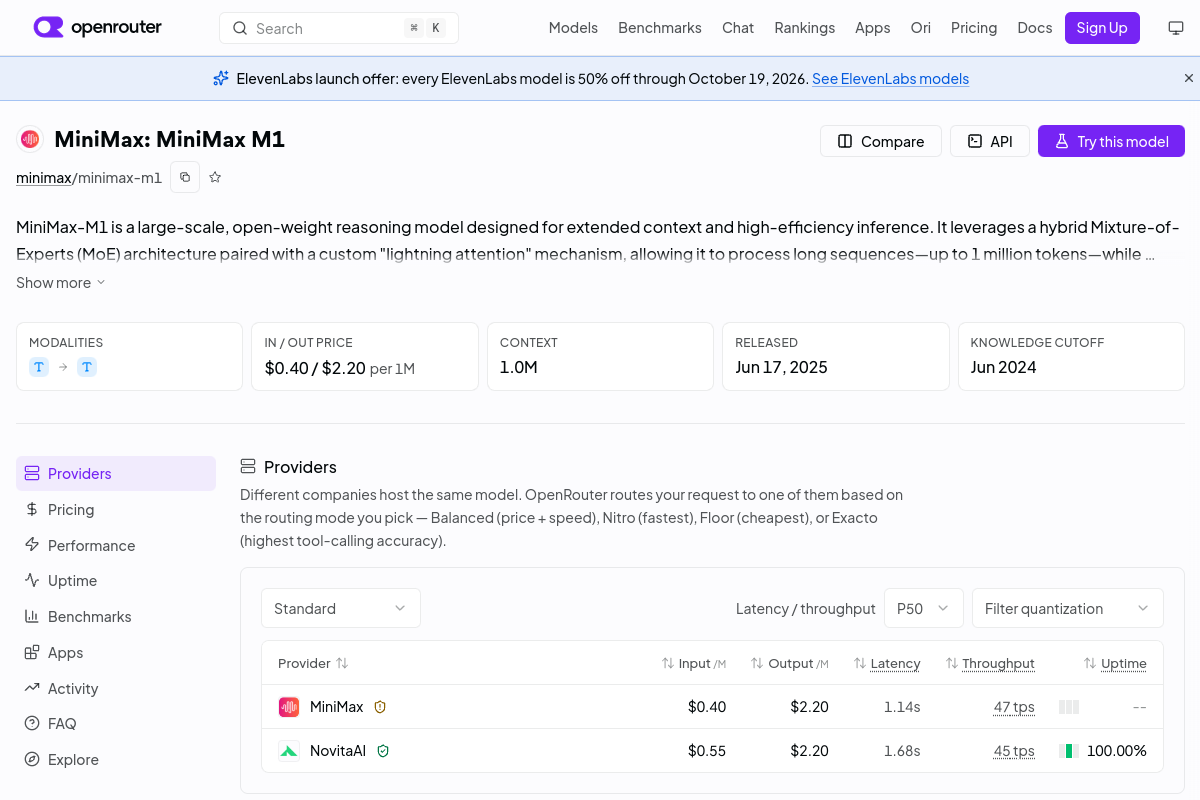
Task: Open the Compare button
Action: 881,141
